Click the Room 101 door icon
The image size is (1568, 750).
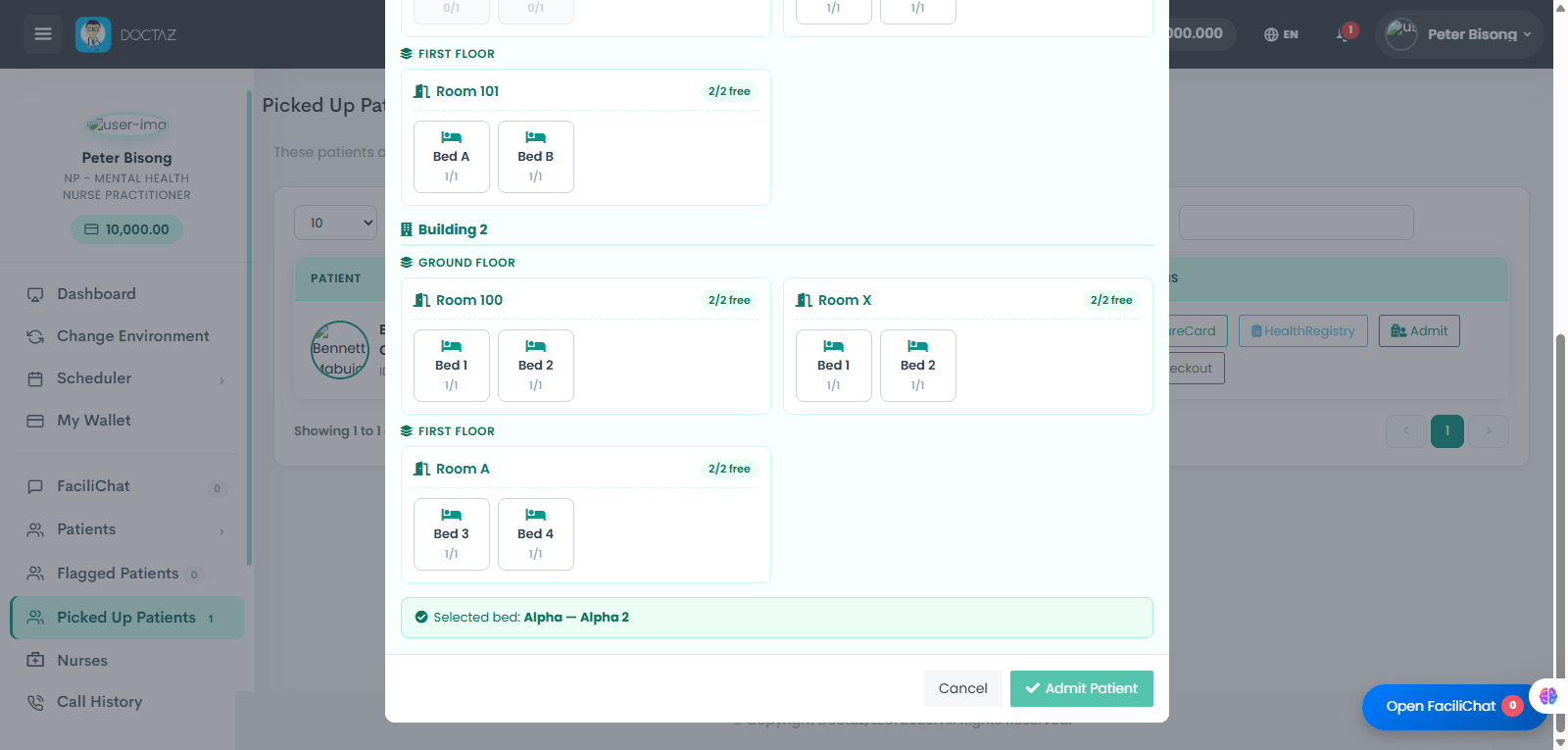pyautogui.click(x=421, y=91)
